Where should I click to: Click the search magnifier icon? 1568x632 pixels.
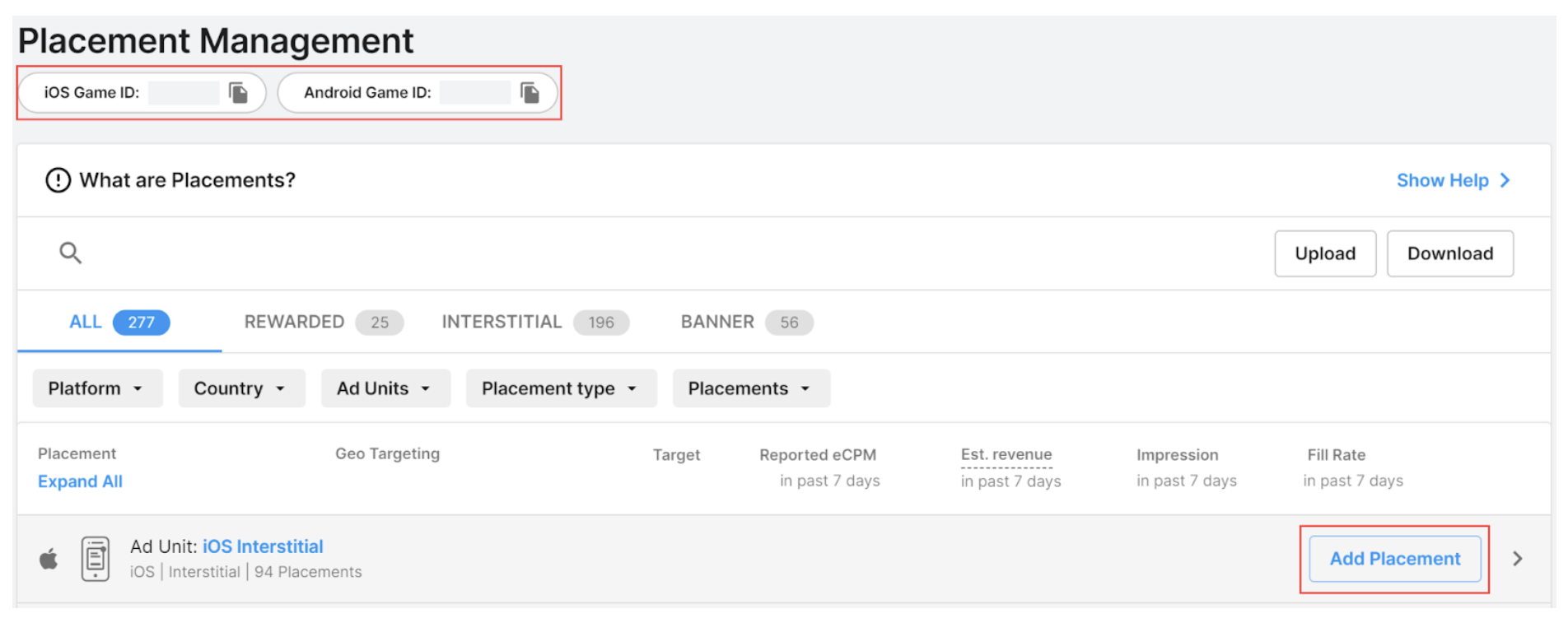coord(71,253)
